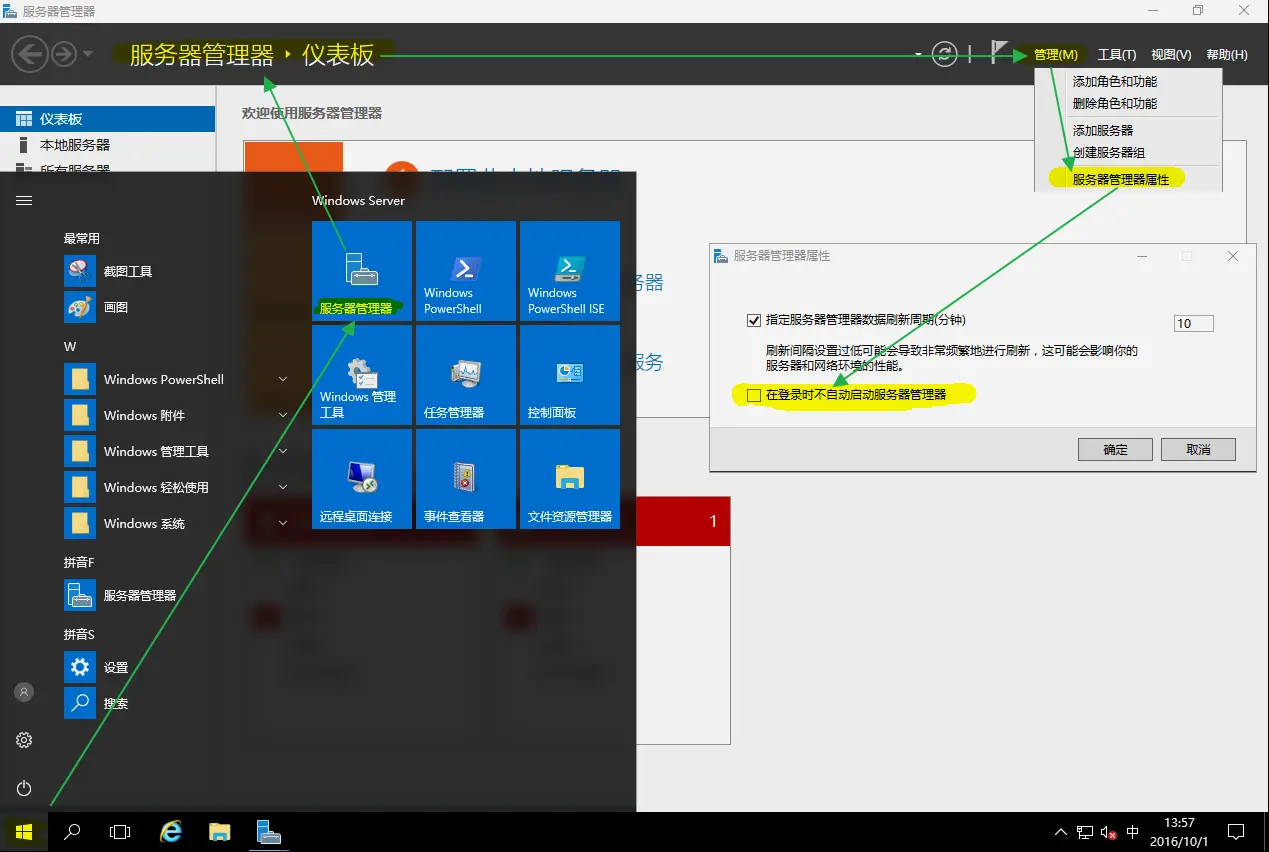Expand the Windows PowerShell folder

click(x=178, y=379)
